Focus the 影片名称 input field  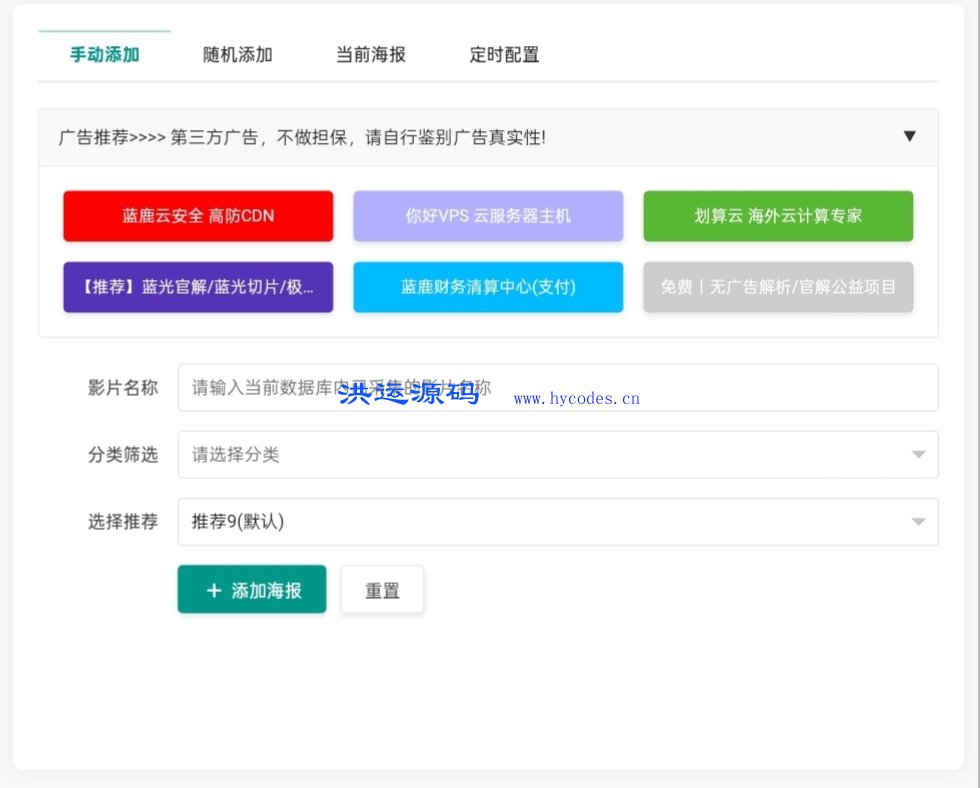point(558,387)
